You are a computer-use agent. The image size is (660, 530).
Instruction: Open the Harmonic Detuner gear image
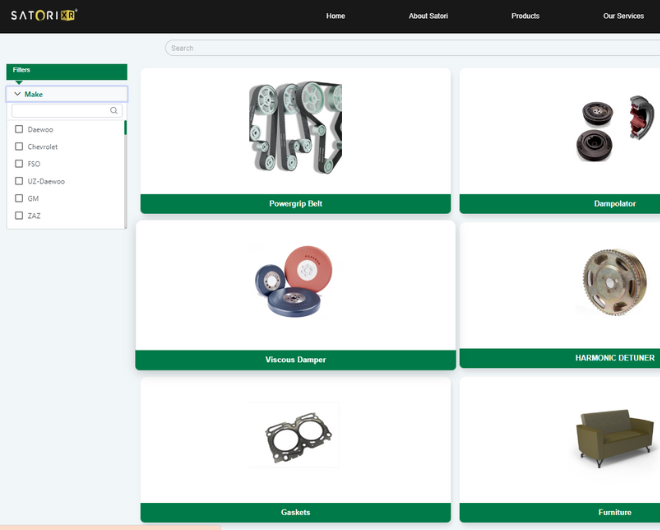coord(613,282)
